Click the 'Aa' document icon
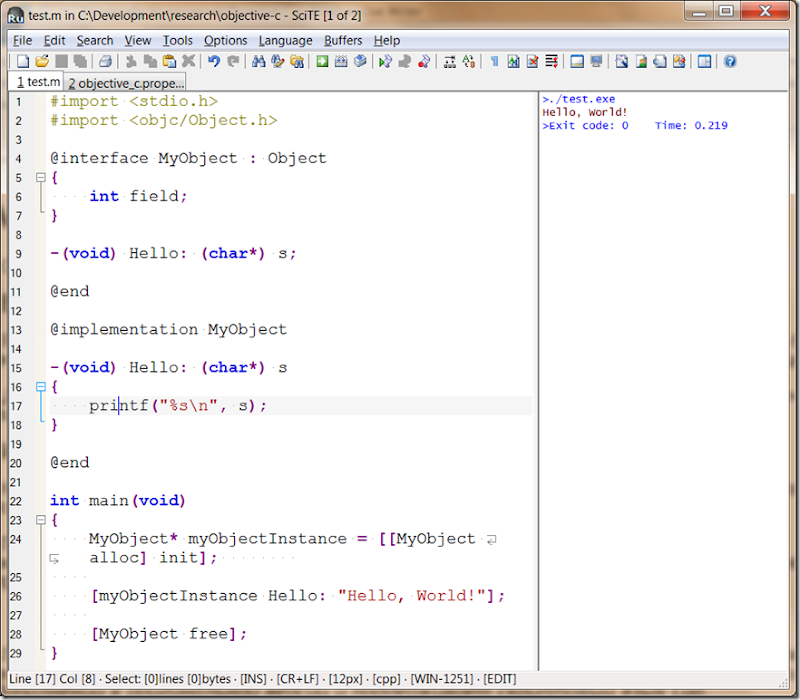 click(x=513, y=62)
